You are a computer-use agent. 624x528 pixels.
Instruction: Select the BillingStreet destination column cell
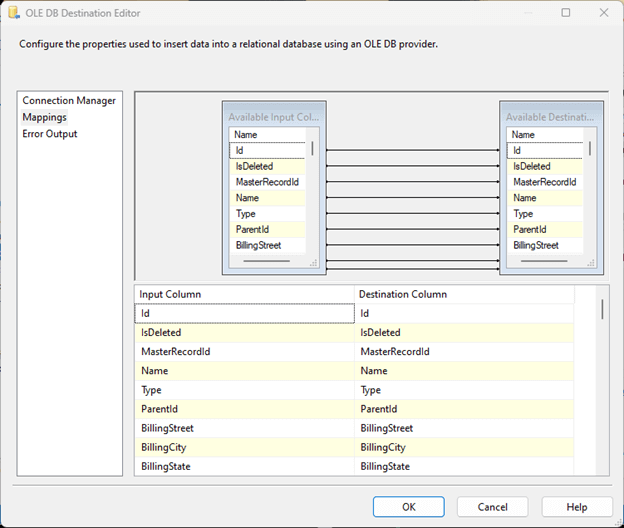pyautogui.click(x=464, y=428)
